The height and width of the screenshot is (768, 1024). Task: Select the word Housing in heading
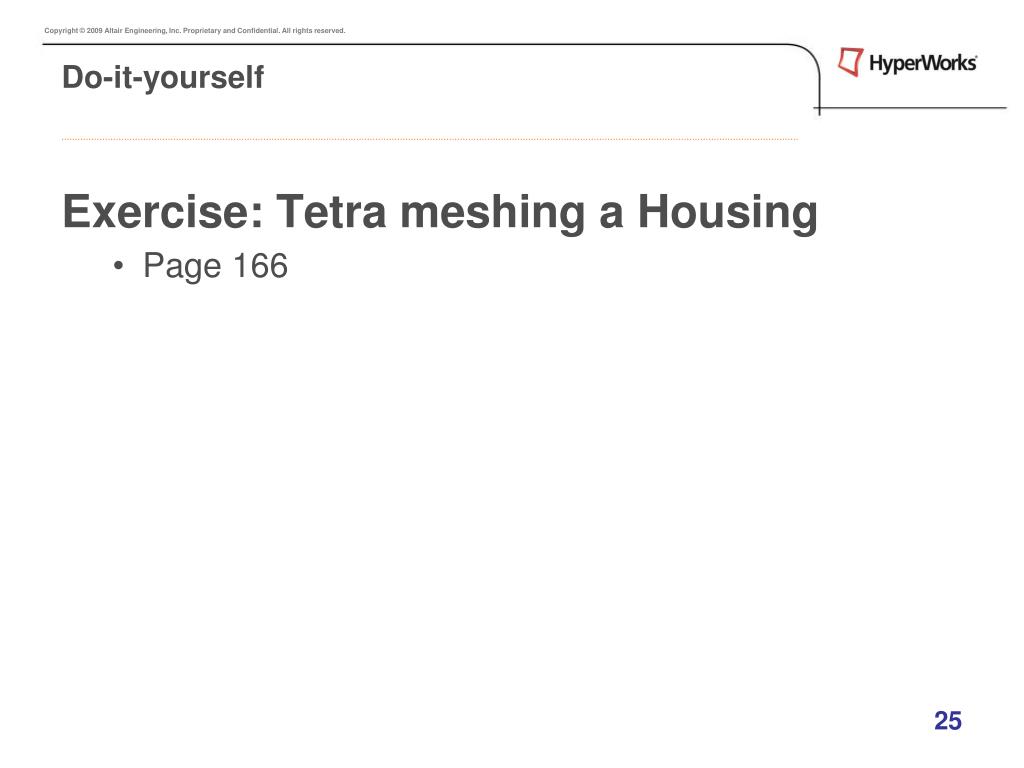coord(728,213)
